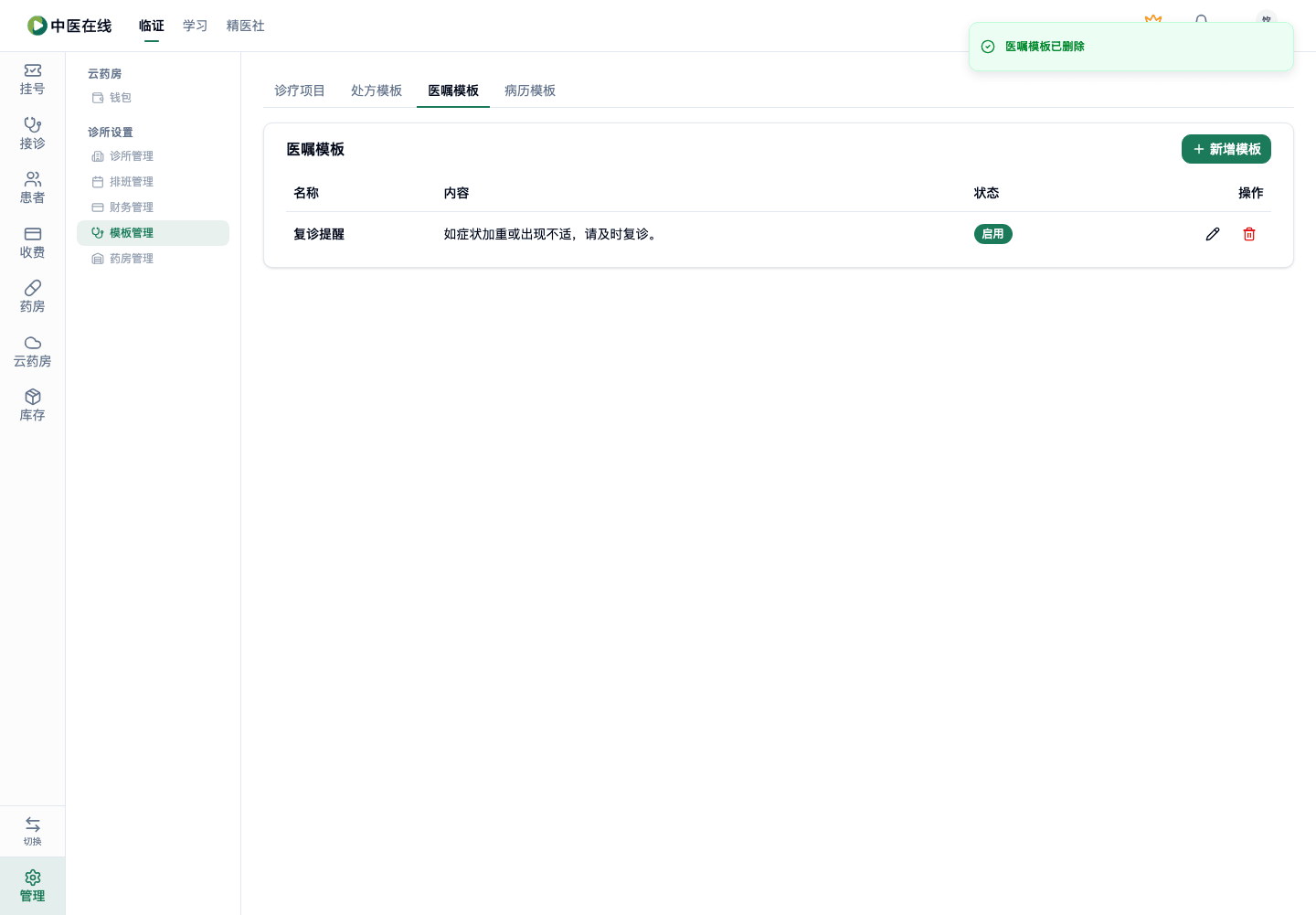
Task: Select the 医嘱模板 tab
Action: click(x=453, y=90)
